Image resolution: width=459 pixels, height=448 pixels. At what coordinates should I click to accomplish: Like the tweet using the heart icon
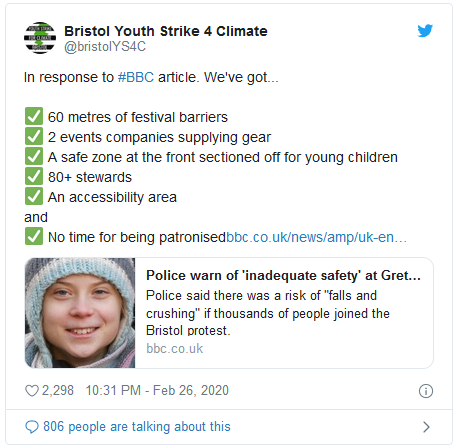click(32, 391)
